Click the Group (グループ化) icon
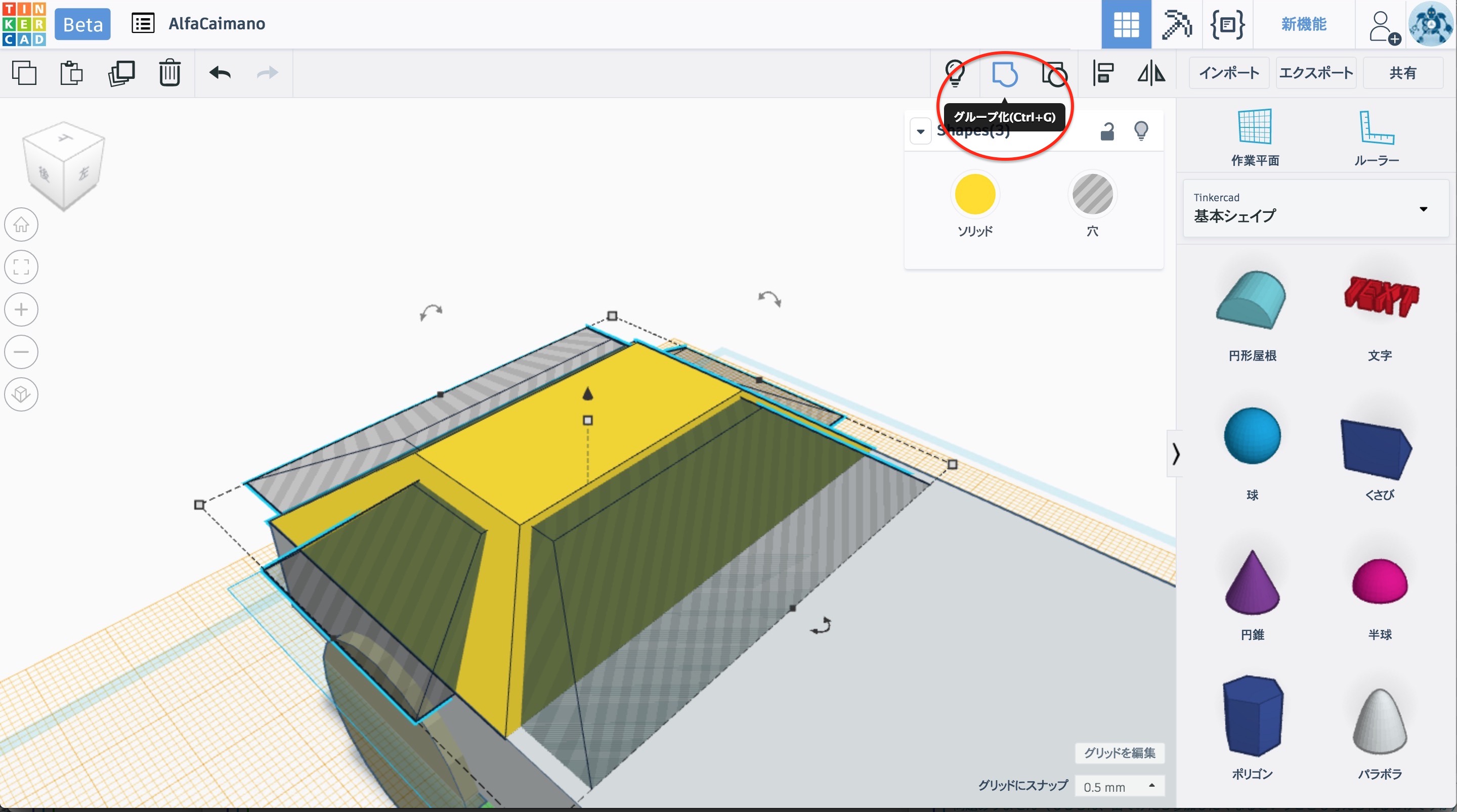The height and width of the screenshot is (812, 1457). tap(1005, 73)
